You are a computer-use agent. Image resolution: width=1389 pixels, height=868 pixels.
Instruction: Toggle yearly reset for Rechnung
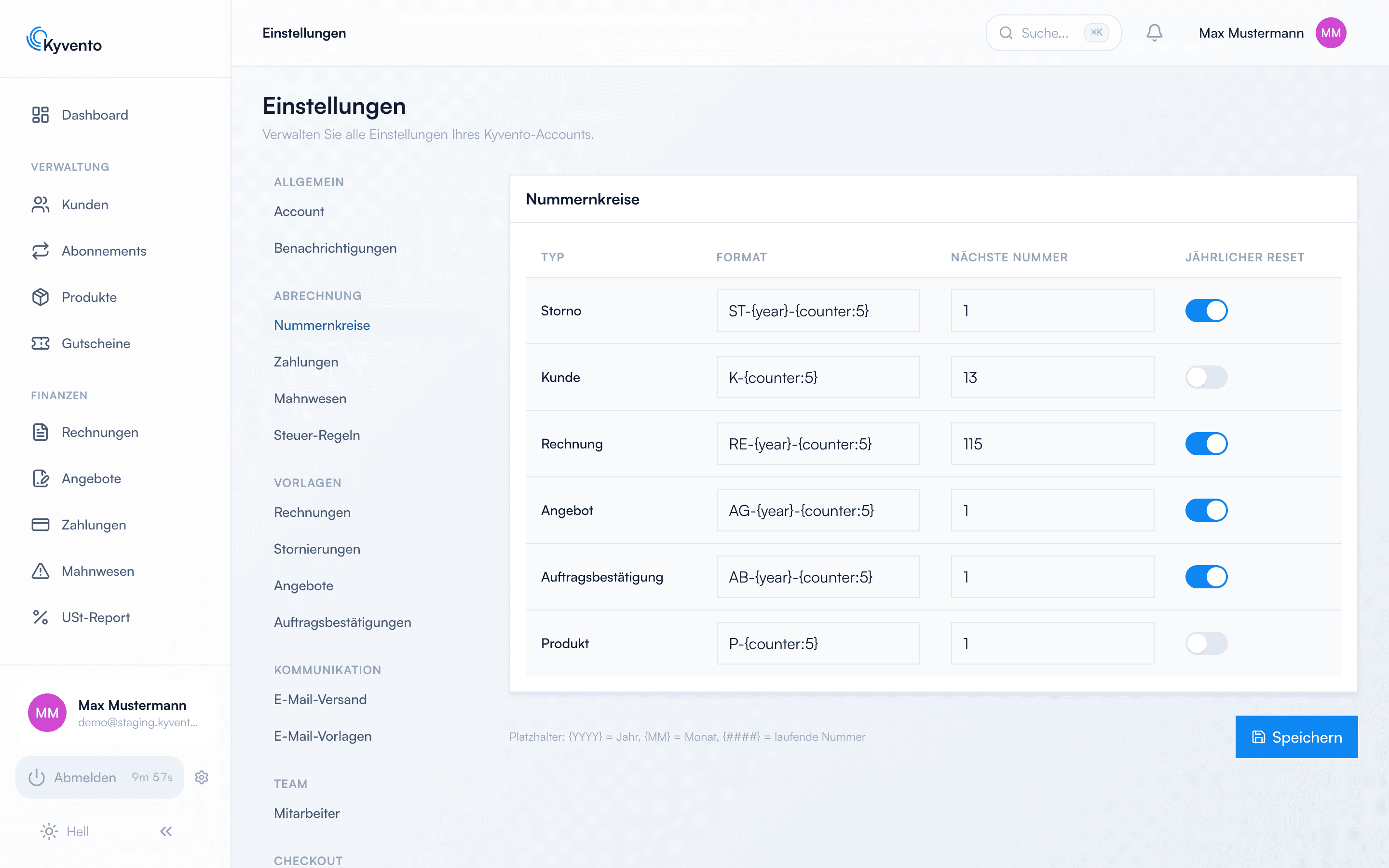pyautogui.click(x=1206, y=444)
